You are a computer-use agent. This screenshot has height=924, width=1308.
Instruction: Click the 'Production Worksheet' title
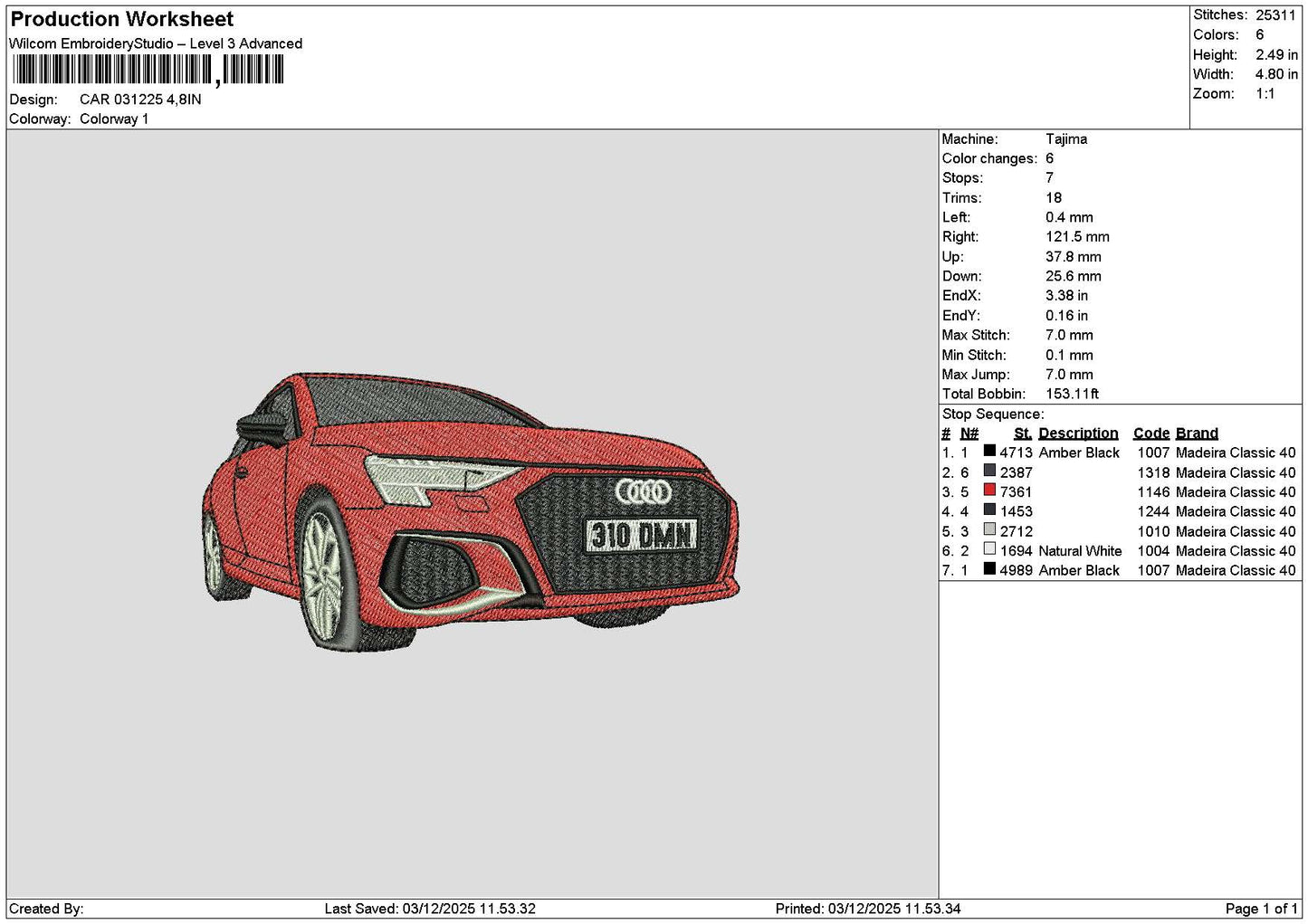coord(122,19)
